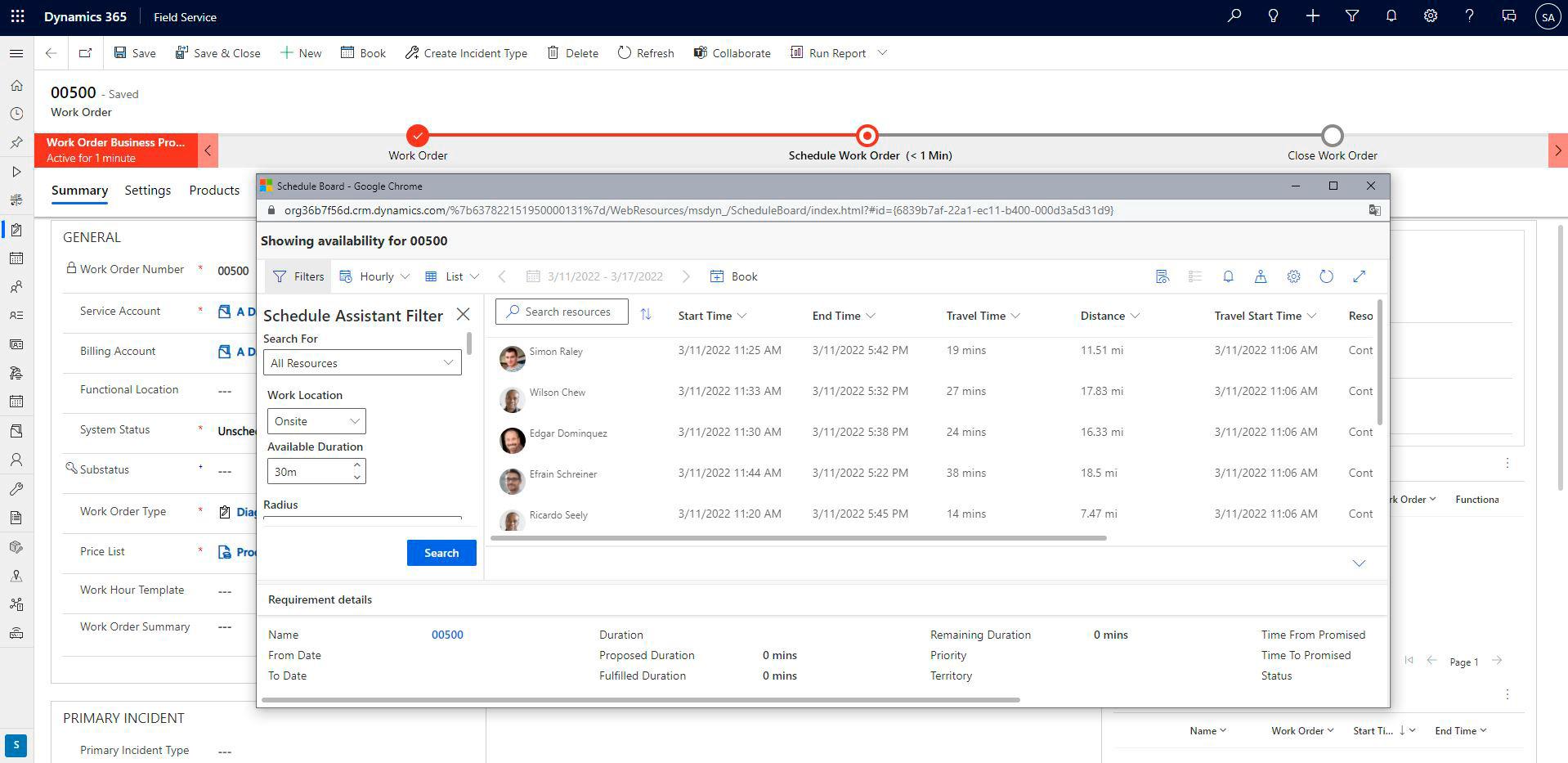Click the blue Search button
1568x763 pixels.
pyautogui.click(x=441, y=553)
